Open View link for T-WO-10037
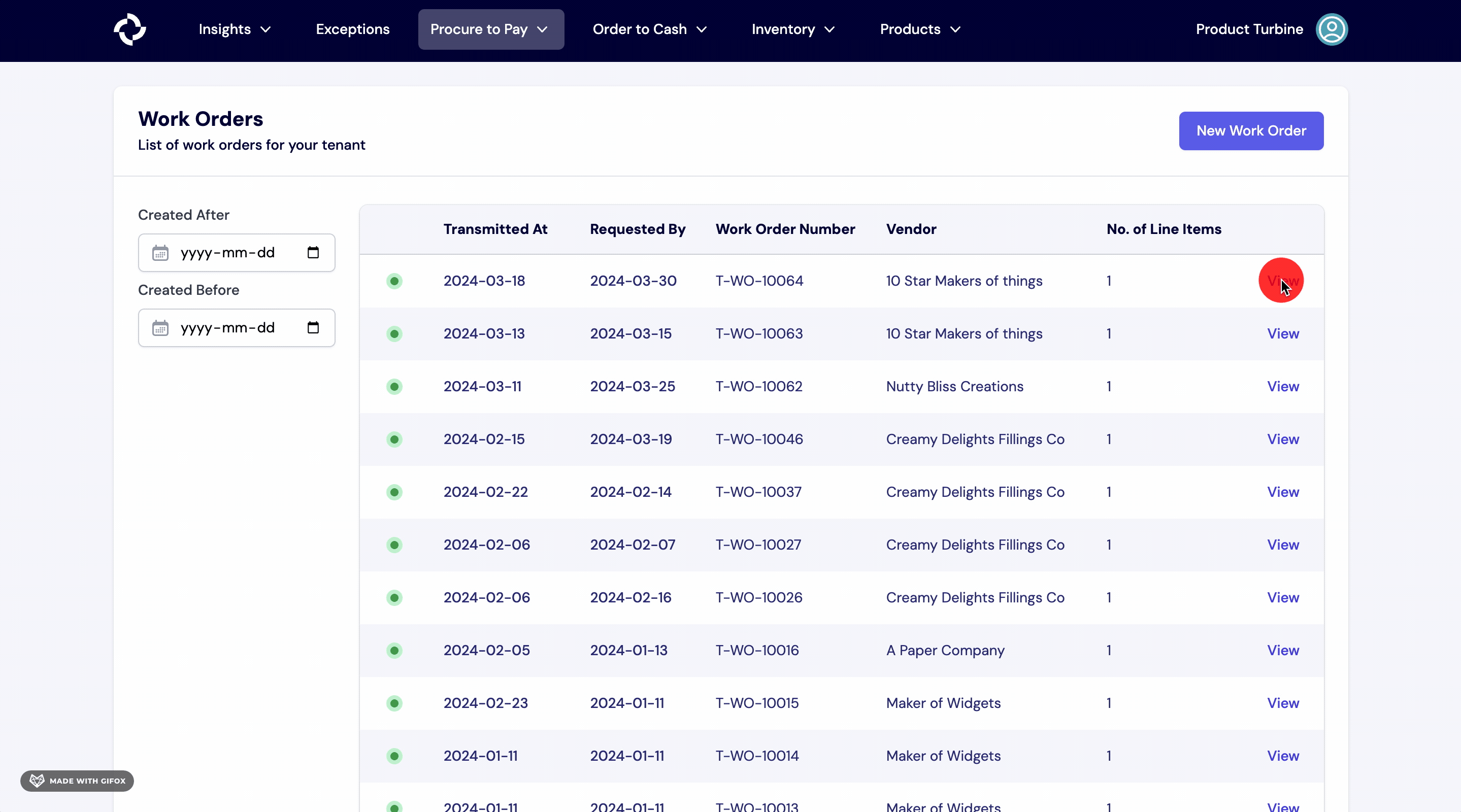Screen dimensions: 1461x812 [1282, 492]
